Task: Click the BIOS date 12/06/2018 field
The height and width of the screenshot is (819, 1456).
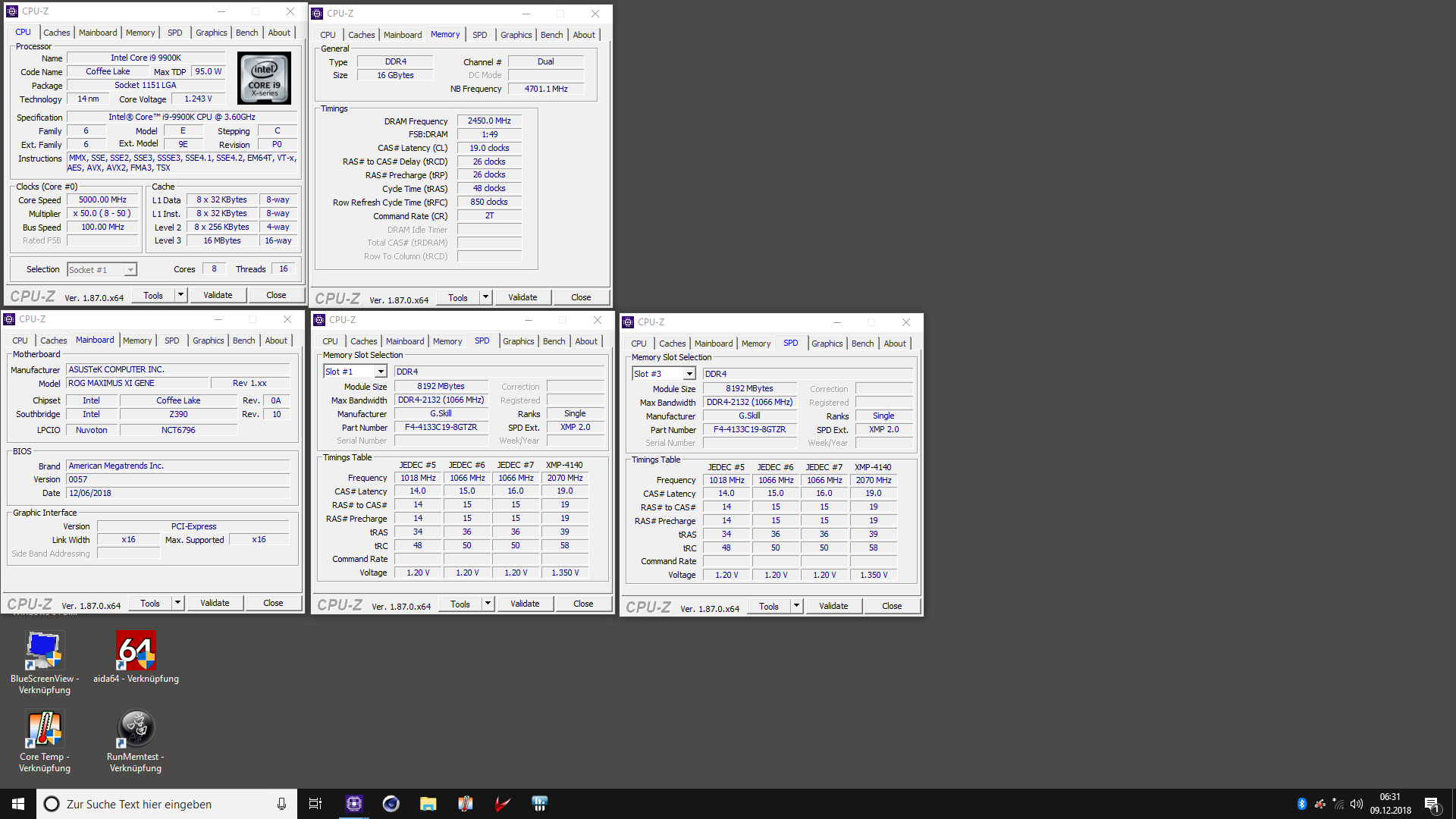Action: (x=178, y=493)
